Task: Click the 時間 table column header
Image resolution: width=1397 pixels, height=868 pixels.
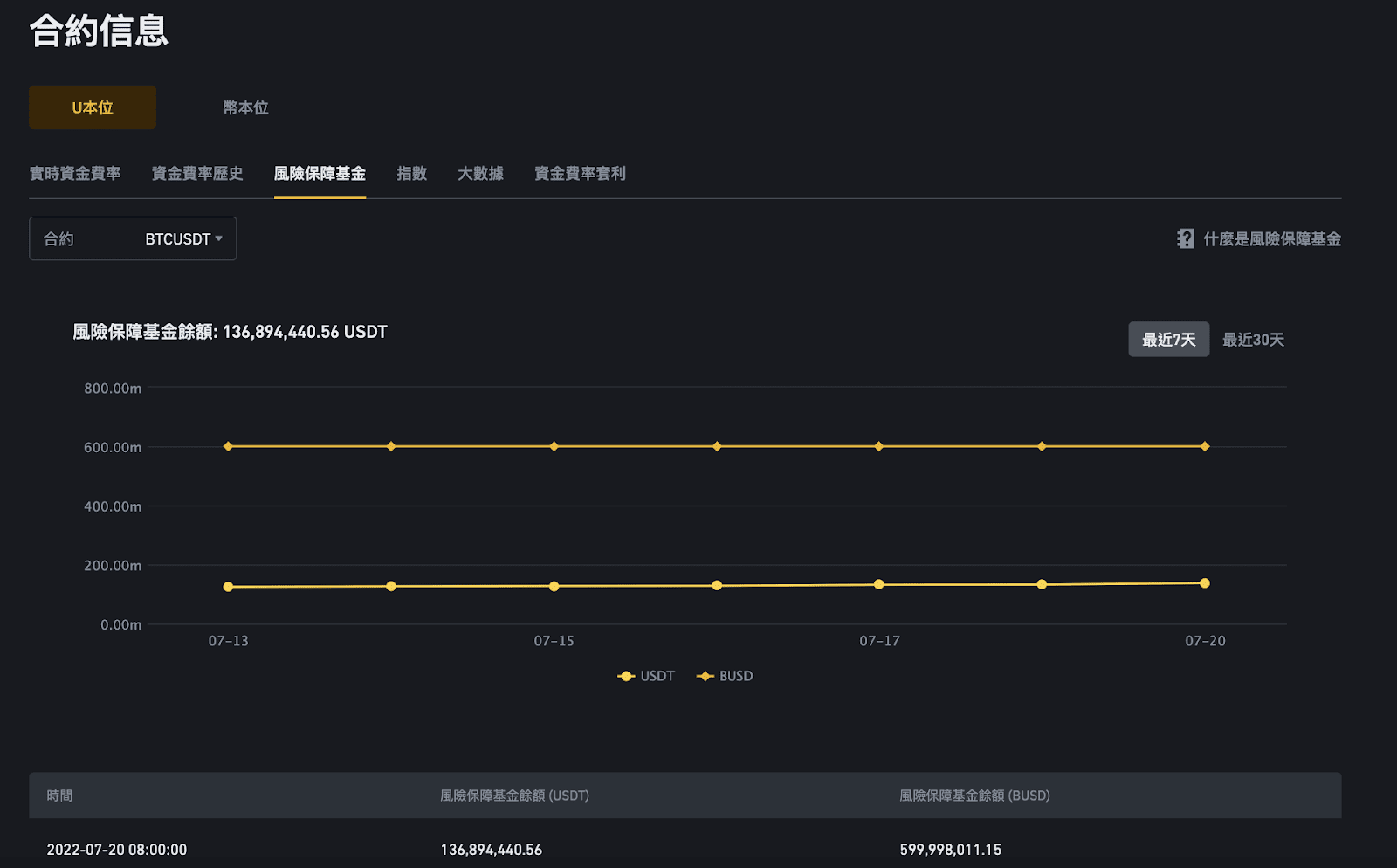Action: 59,796
